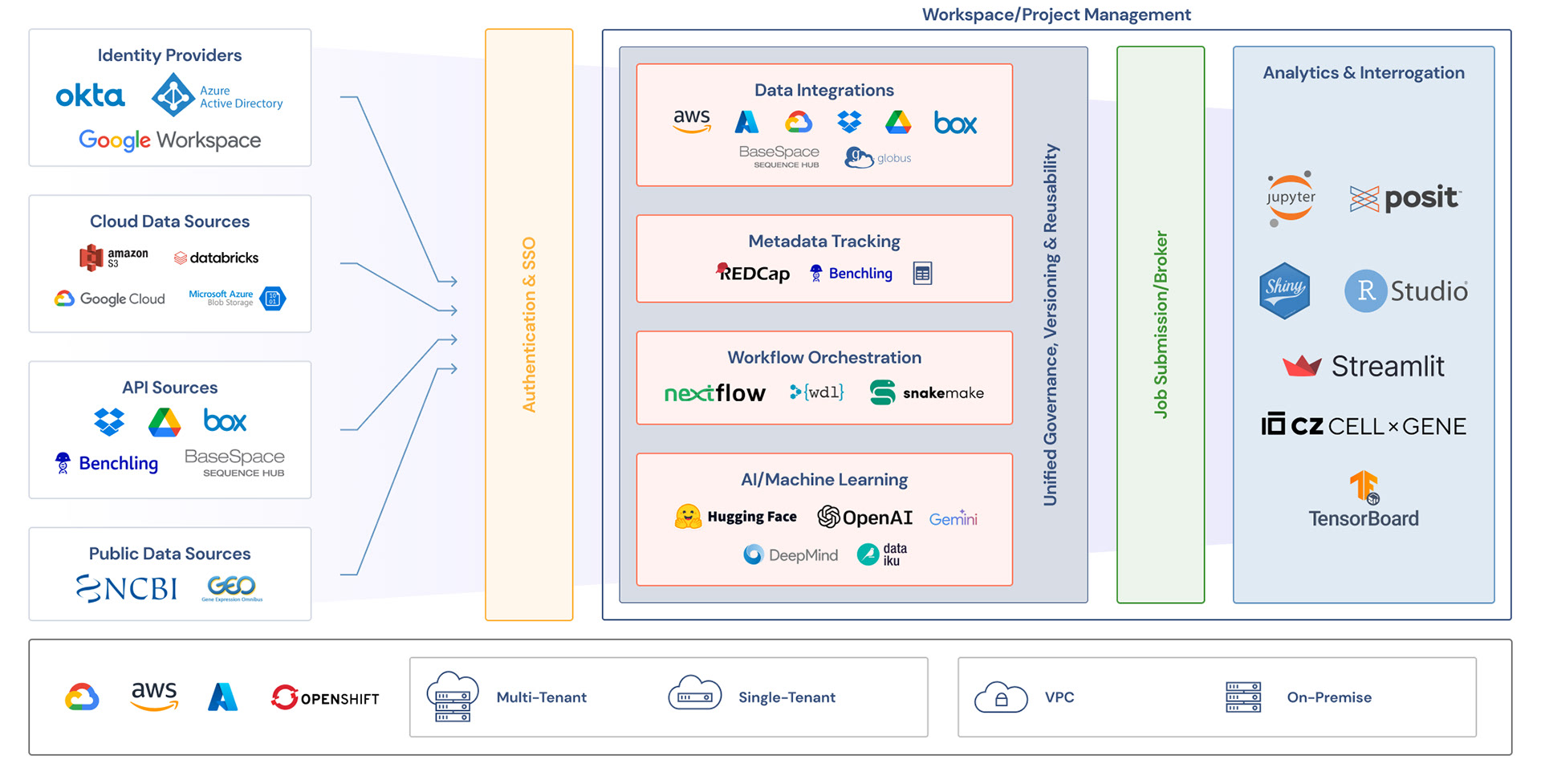Click the Okta logo
Viewport: 1541px width, 784px height.
tap(90, 96)
